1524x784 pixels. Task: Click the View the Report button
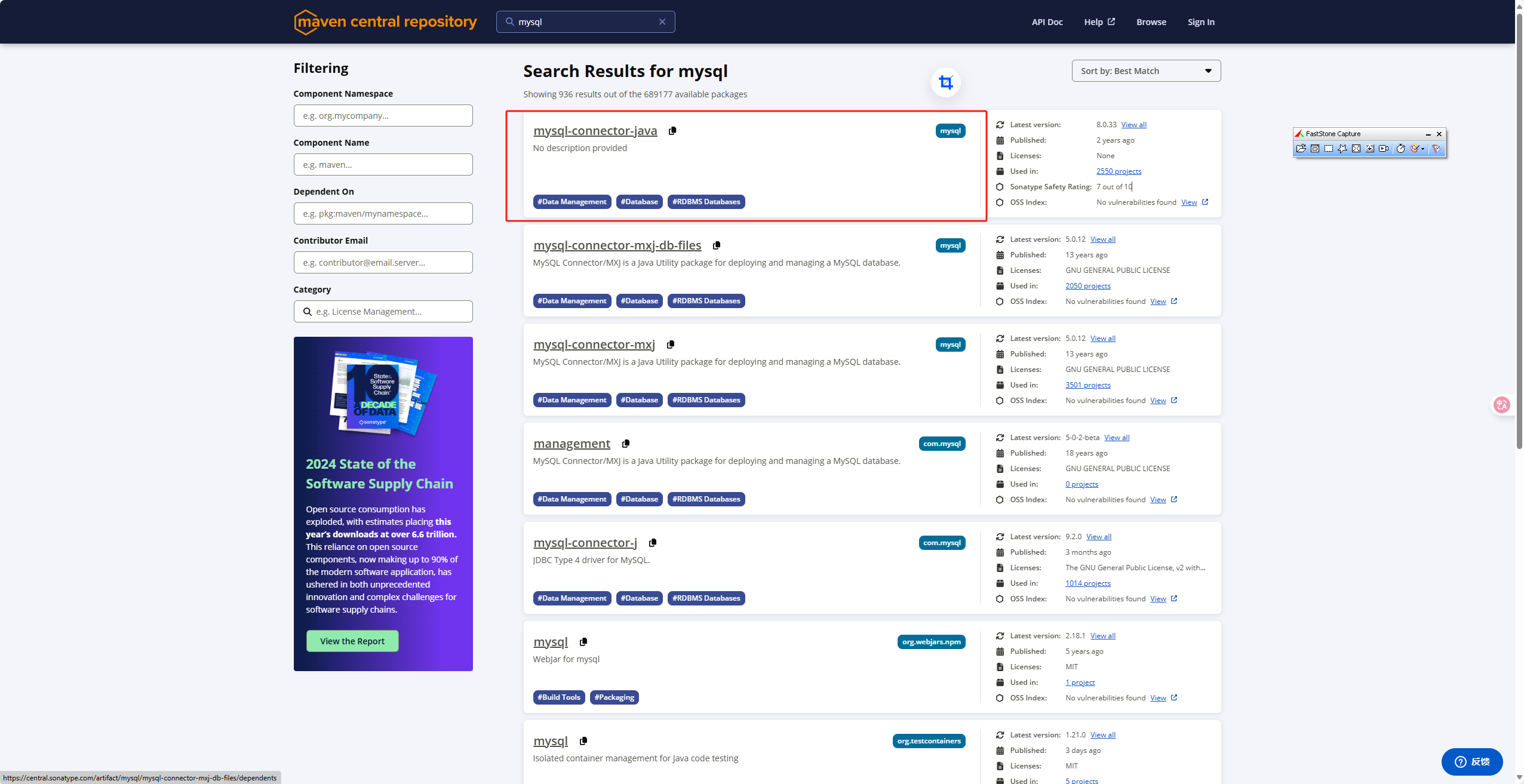[x=352, y=641]
